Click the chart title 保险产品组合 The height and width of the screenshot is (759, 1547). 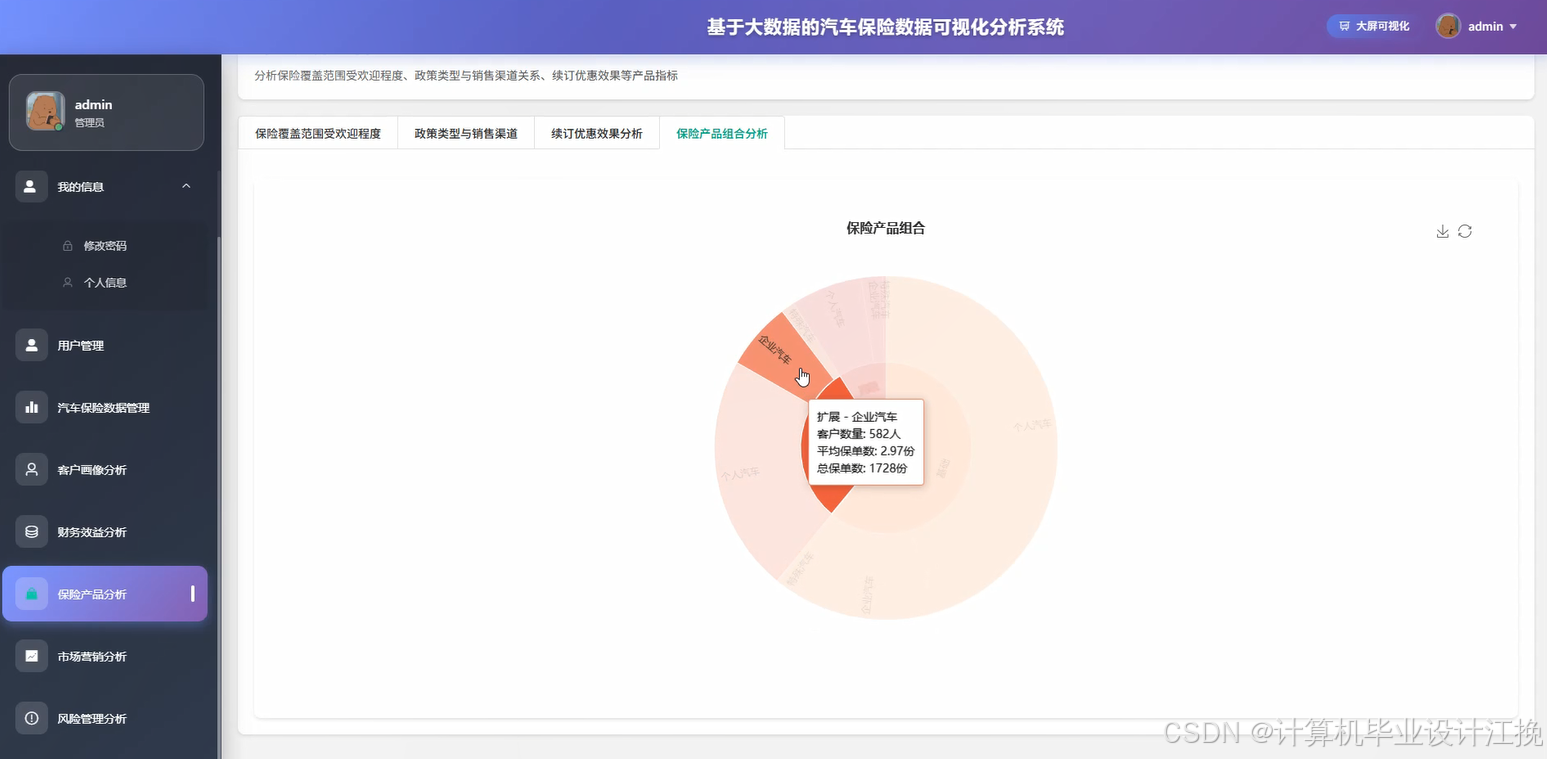tap(886, 228)
